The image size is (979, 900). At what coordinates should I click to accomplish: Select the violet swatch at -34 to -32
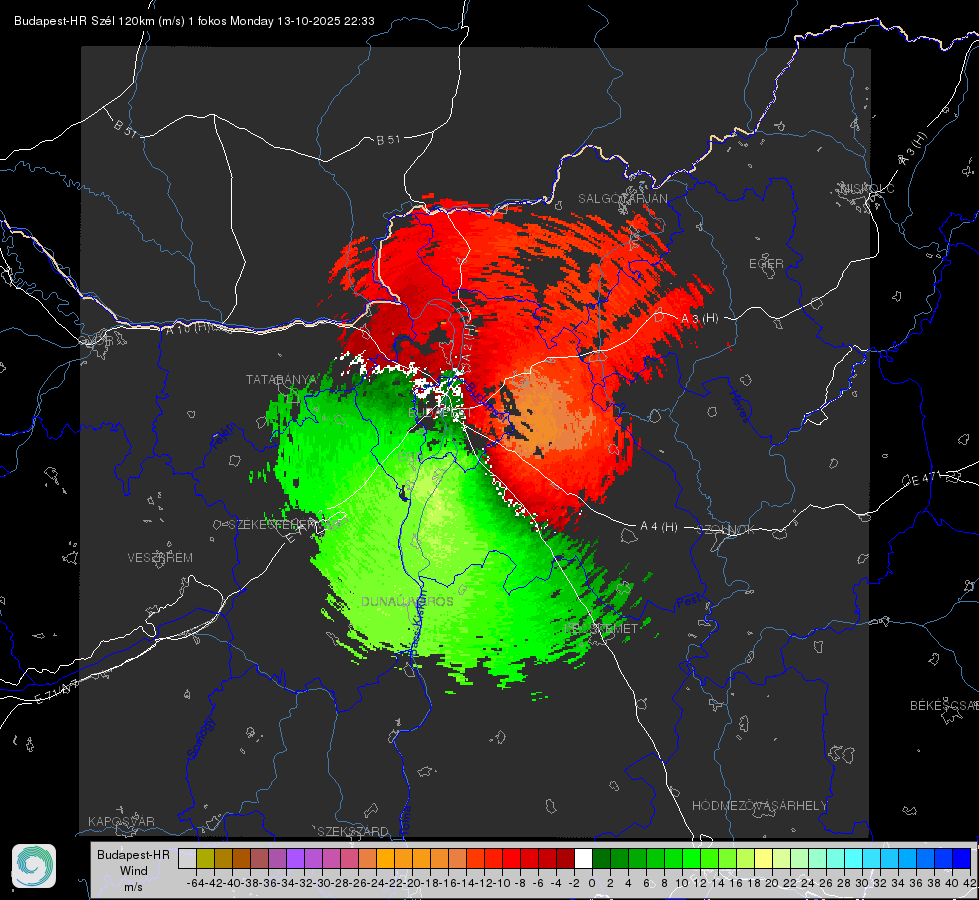point(295,859)
